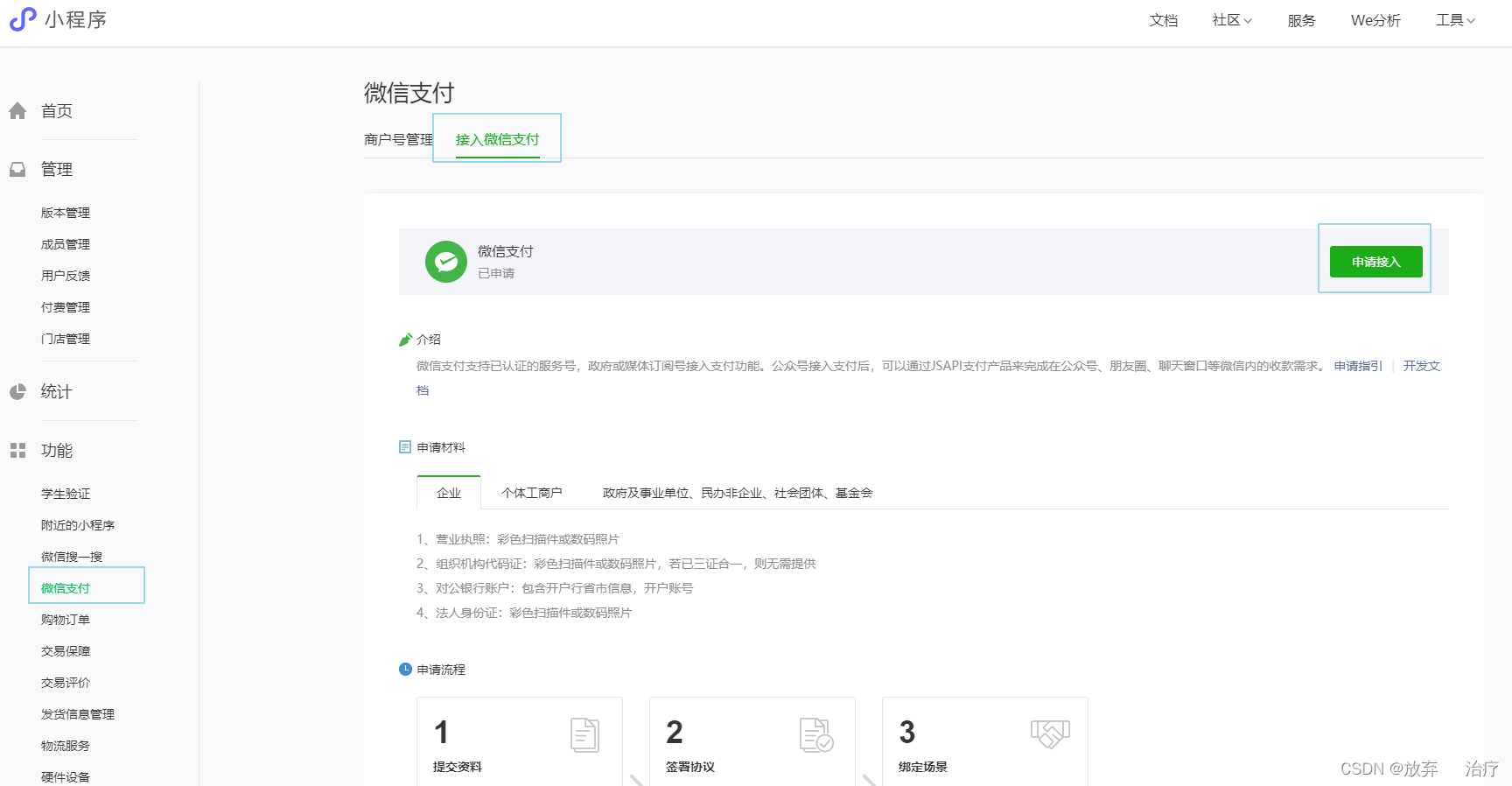Screen dimensions: 1512x786
Task: Go to 首页 in the sidebar
Action: point(57,111)
